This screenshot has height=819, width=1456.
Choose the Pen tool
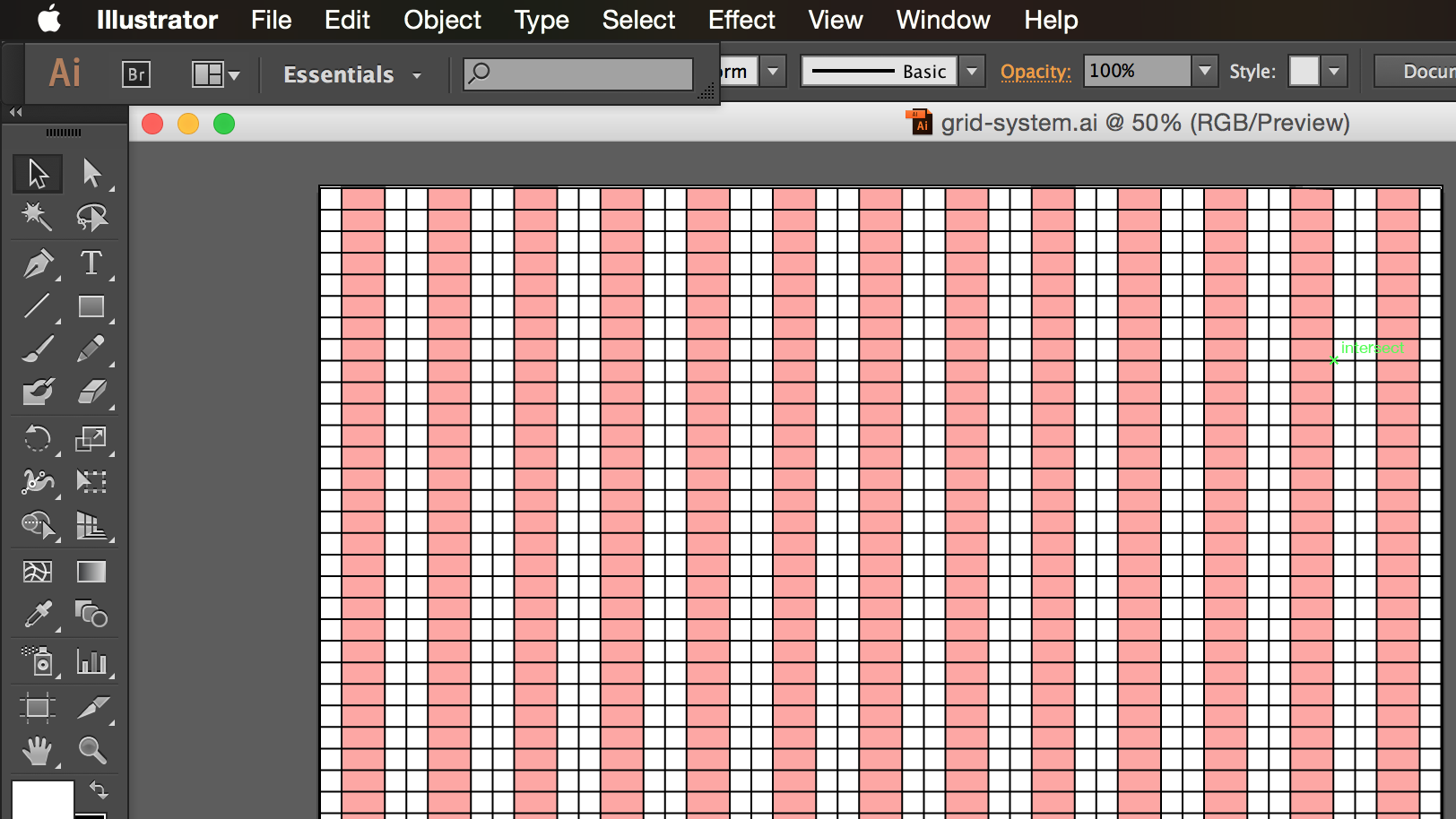point(37,263)
